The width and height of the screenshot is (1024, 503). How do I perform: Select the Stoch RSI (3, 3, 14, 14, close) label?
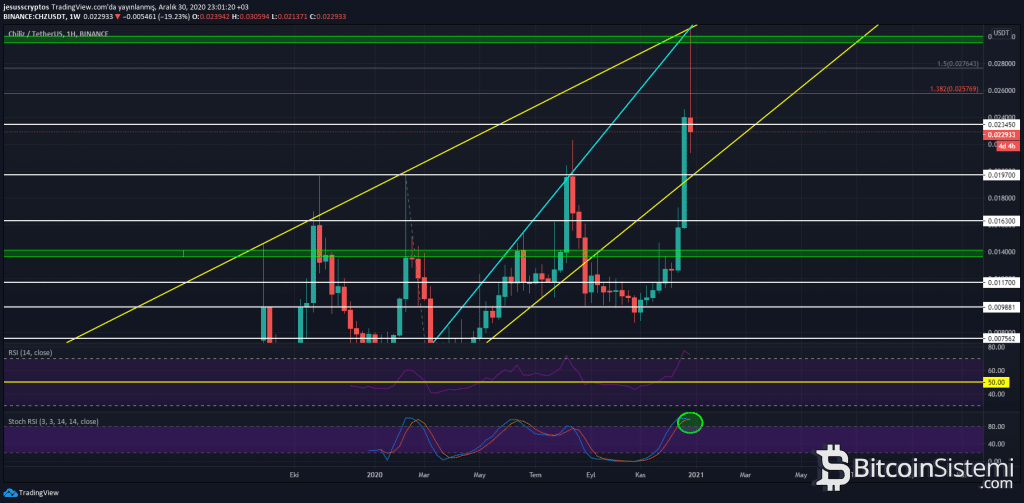coord(54,422)
